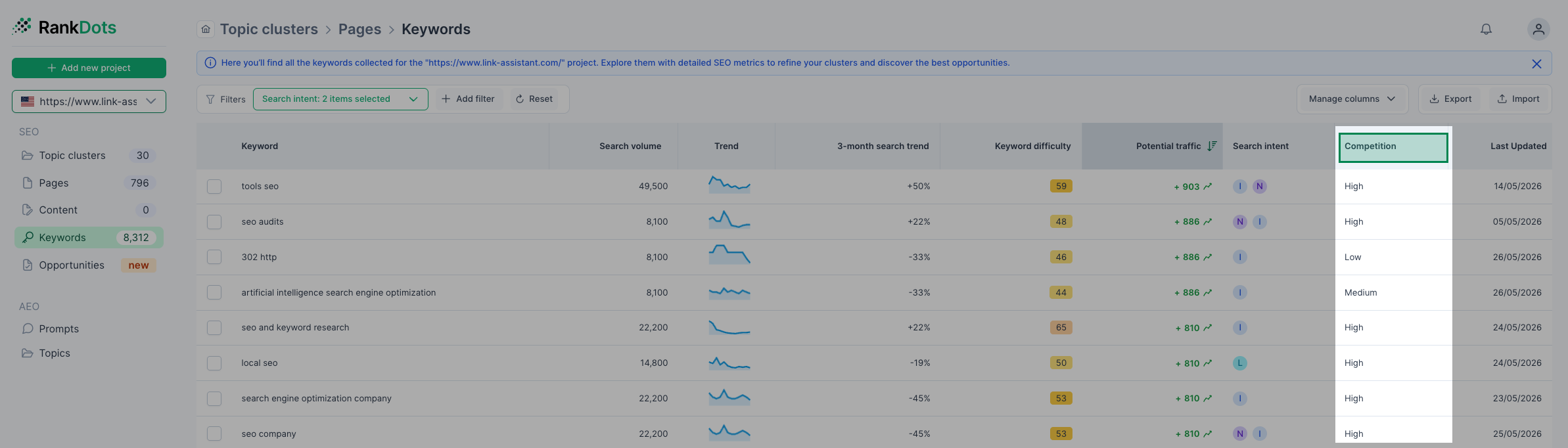Open Opportunities in the sidebar
The image size is (1568, 448).
[x=89, y=265]
